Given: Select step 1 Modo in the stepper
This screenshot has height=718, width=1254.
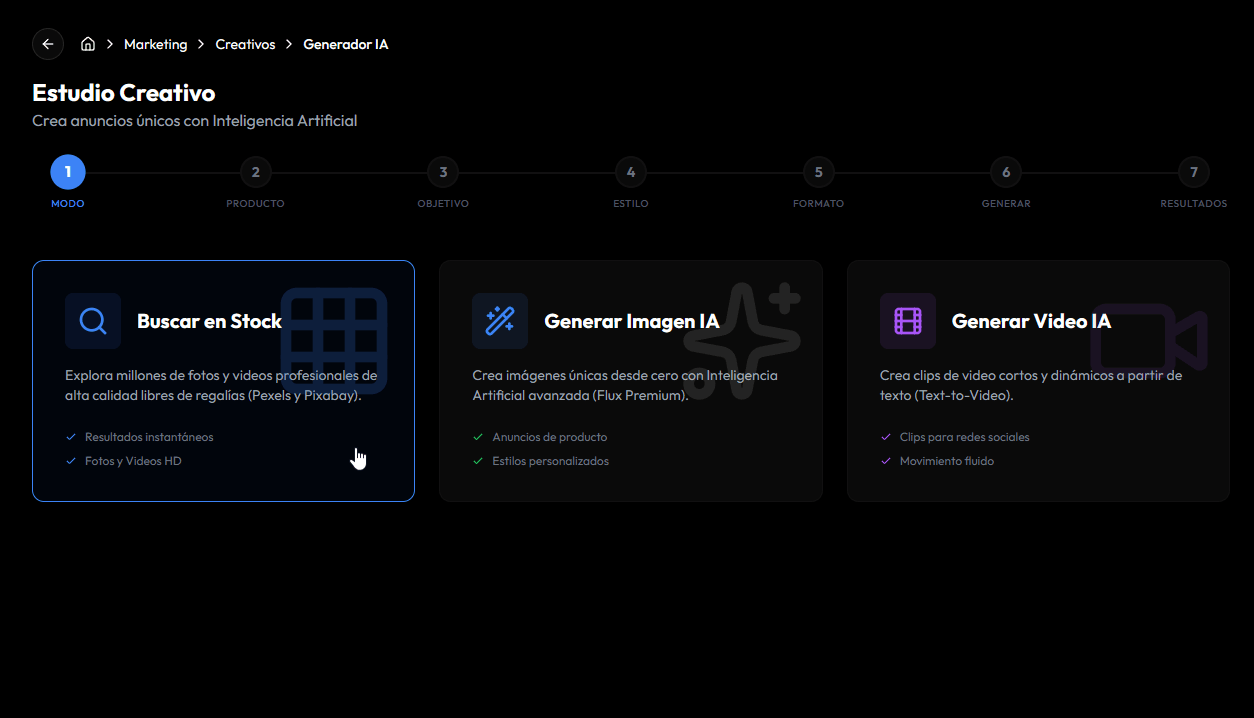Looking at the screenshot, I should (x=68, y=172).
